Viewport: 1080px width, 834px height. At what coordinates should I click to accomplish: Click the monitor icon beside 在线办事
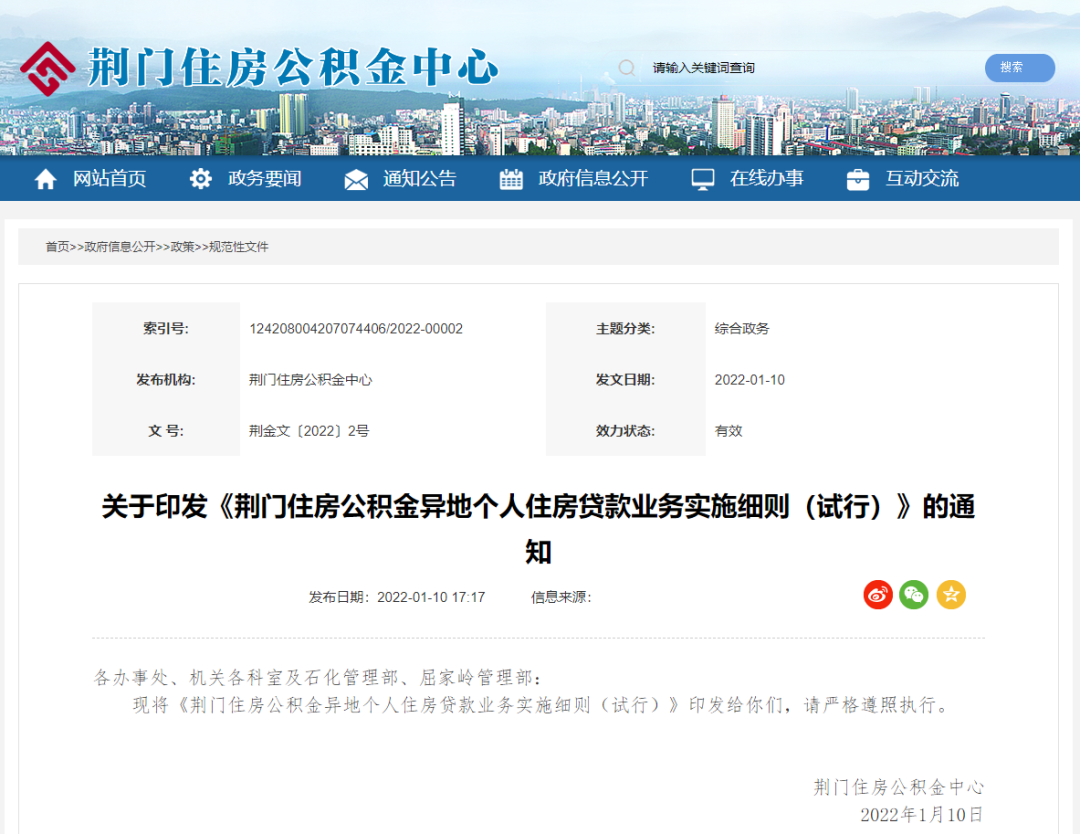(x=703, y=180)
